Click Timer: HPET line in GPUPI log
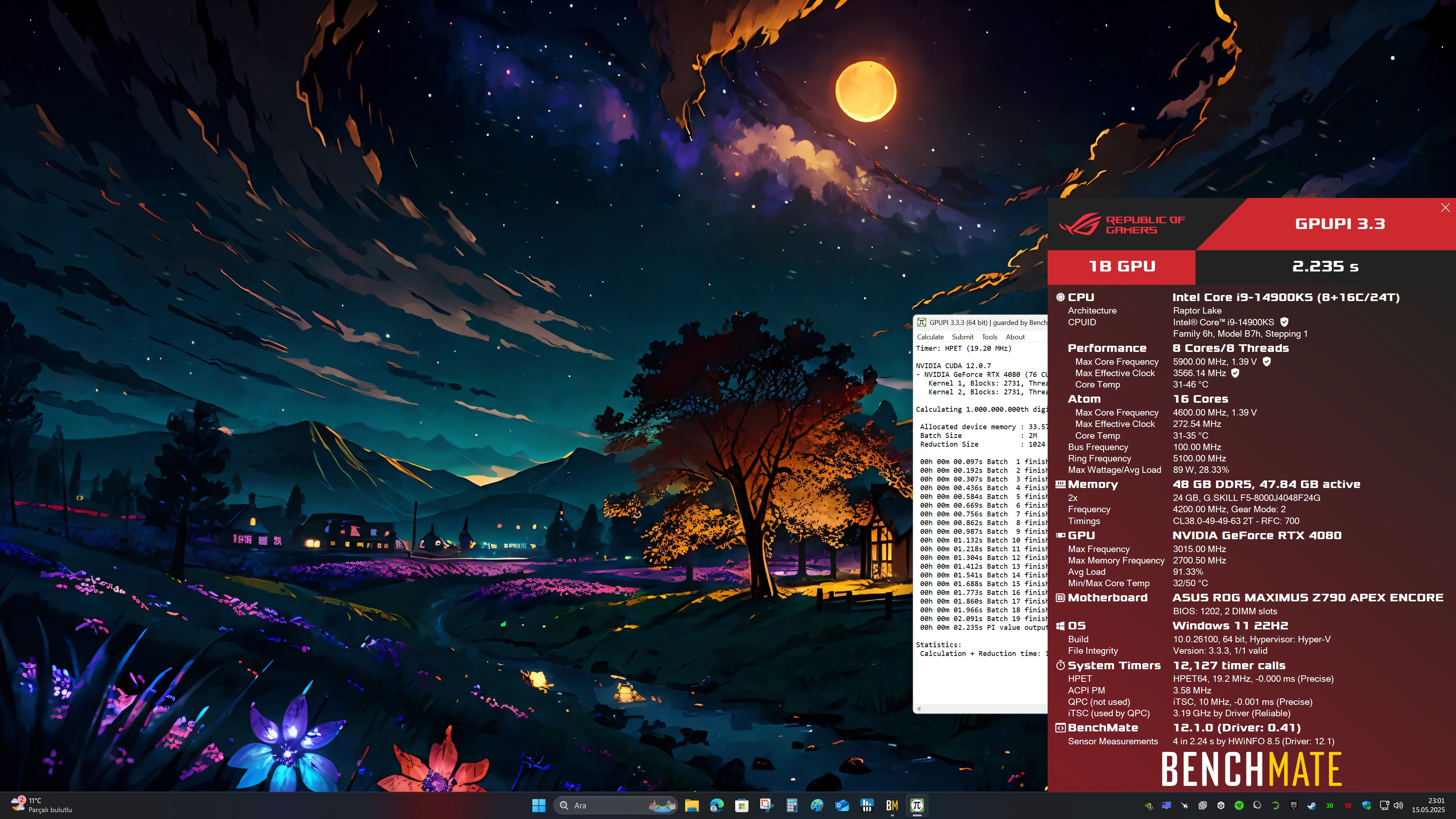This screenshot has width=1456, height=819. (964, 349)
